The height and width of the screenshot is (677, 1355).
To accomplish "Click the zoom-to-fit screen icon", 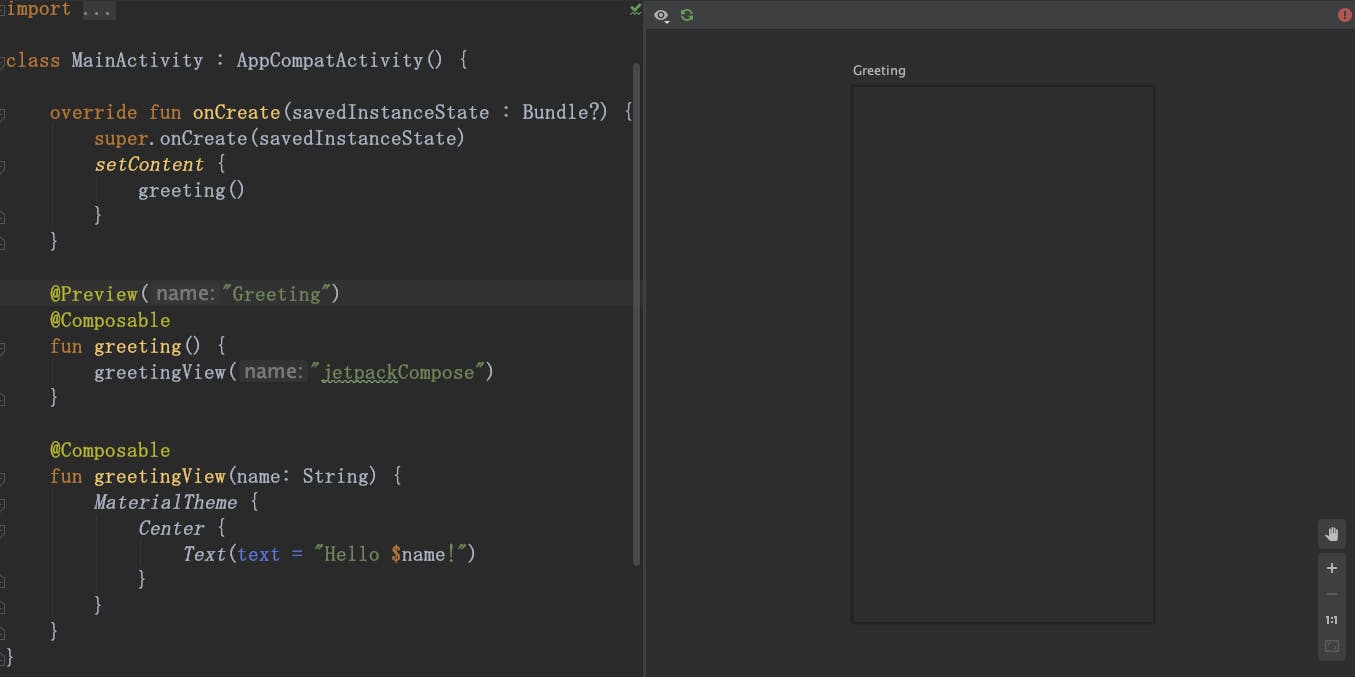I will tap(1331, 646).
